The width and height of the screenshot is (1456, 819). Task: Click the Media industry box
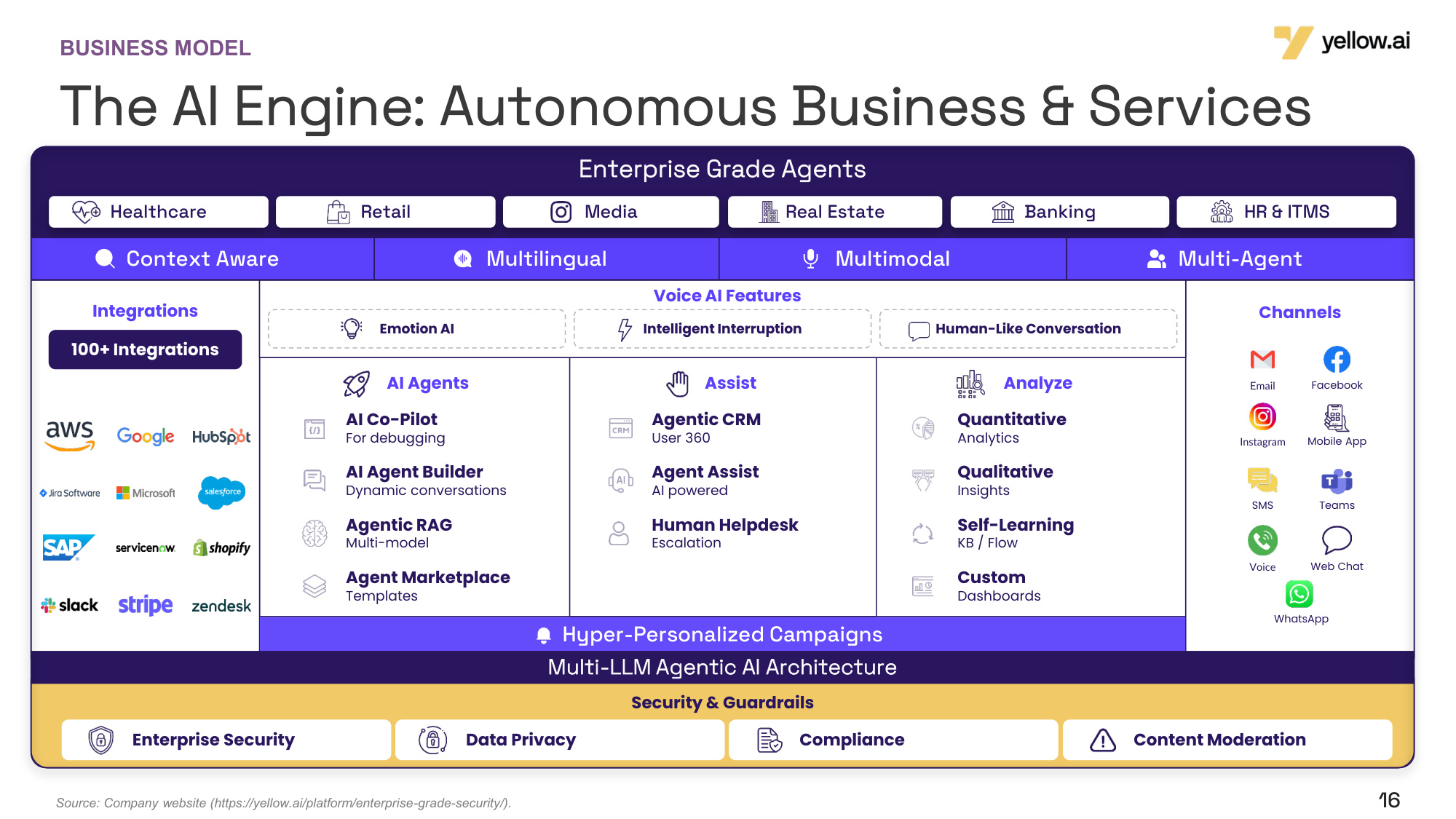click(x=611, y=212)
